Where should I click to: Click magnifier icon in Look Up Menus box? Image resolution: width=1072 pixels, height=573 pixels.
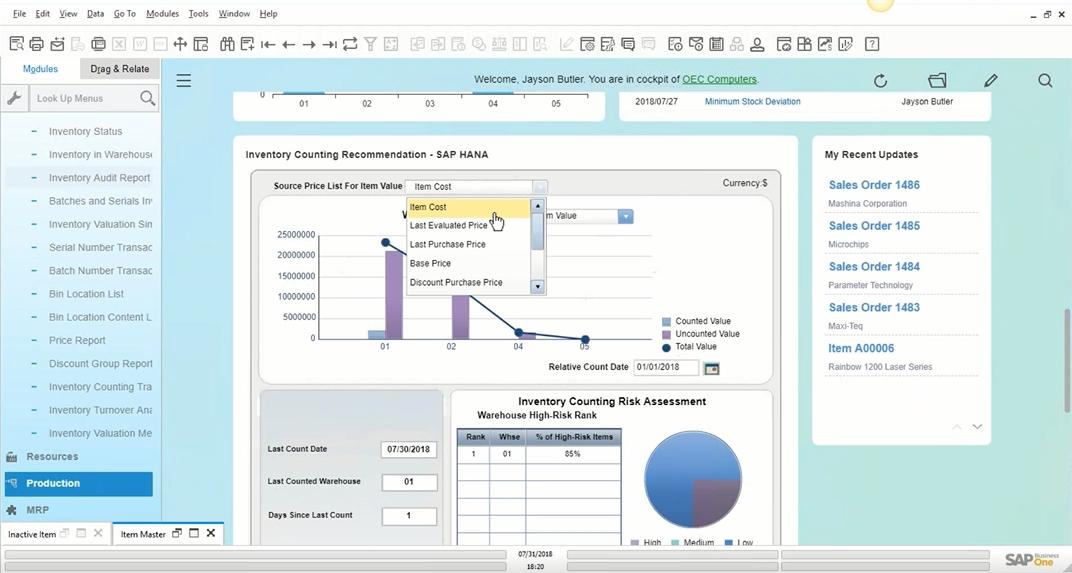pos(148,98)
